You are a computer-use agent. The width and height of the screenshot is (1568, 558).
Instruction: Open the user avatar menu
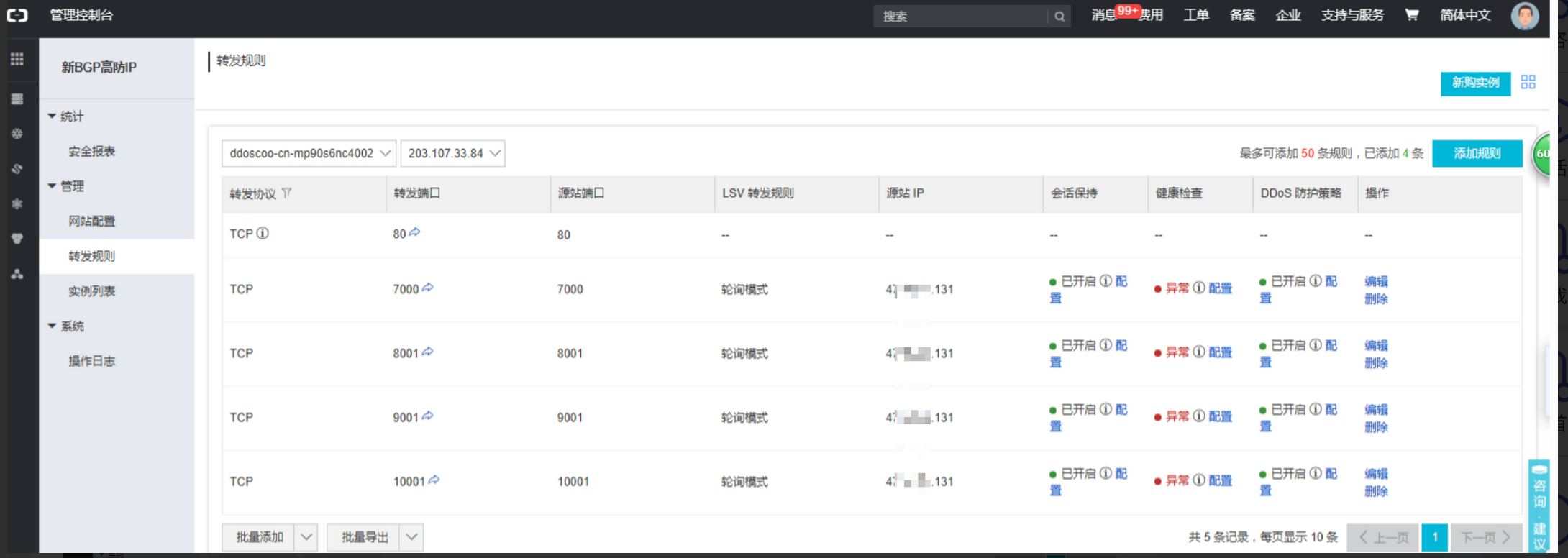(1525, 15)
